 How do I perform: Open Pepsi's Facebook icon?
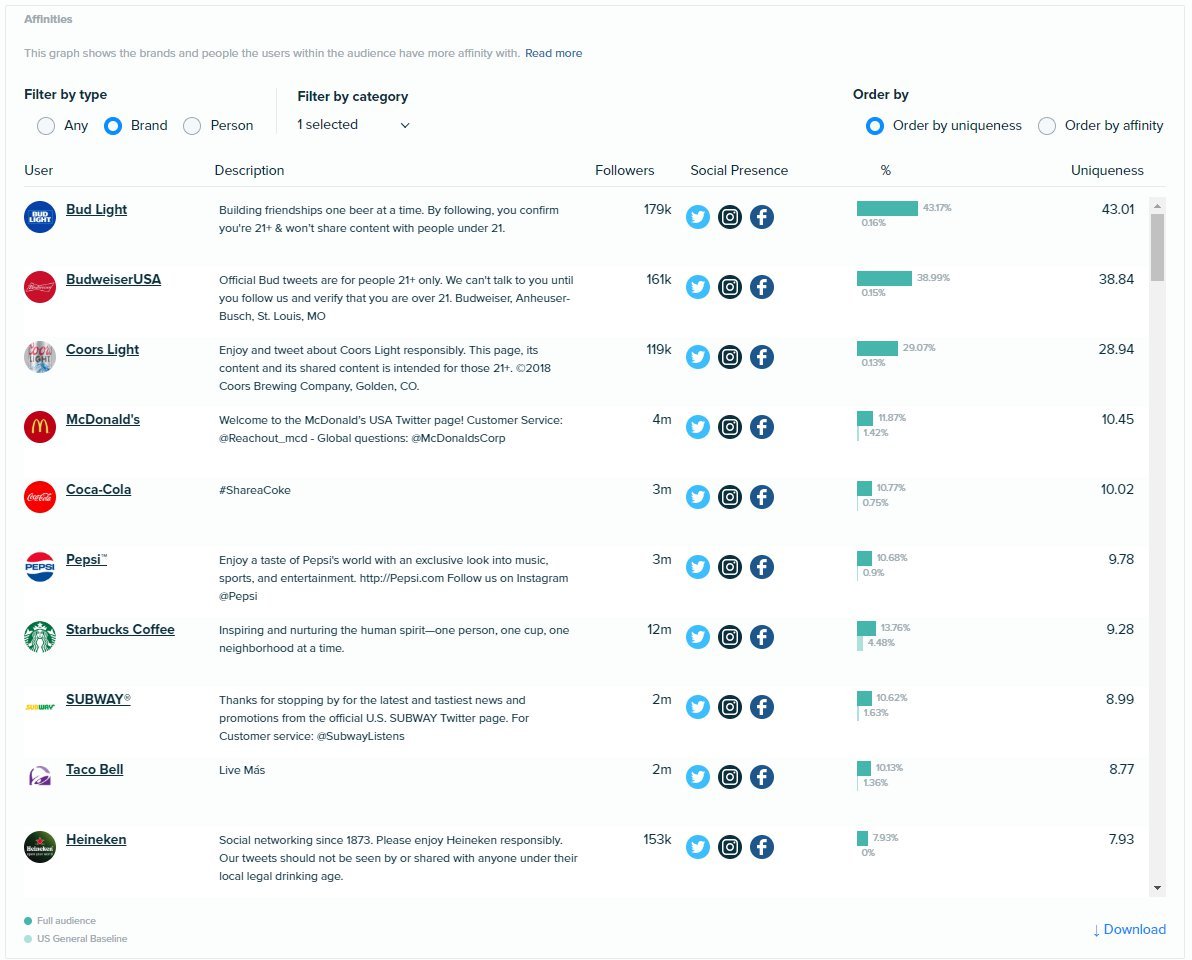(x=762, y=566)
